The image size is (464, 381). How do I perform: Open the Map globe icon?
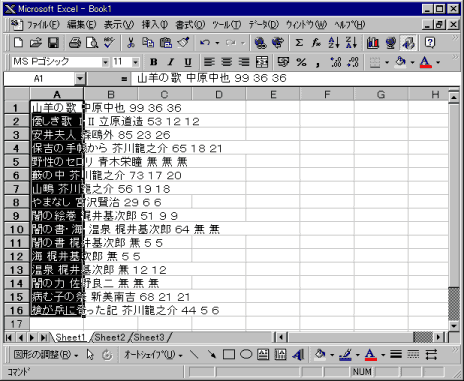390,43
